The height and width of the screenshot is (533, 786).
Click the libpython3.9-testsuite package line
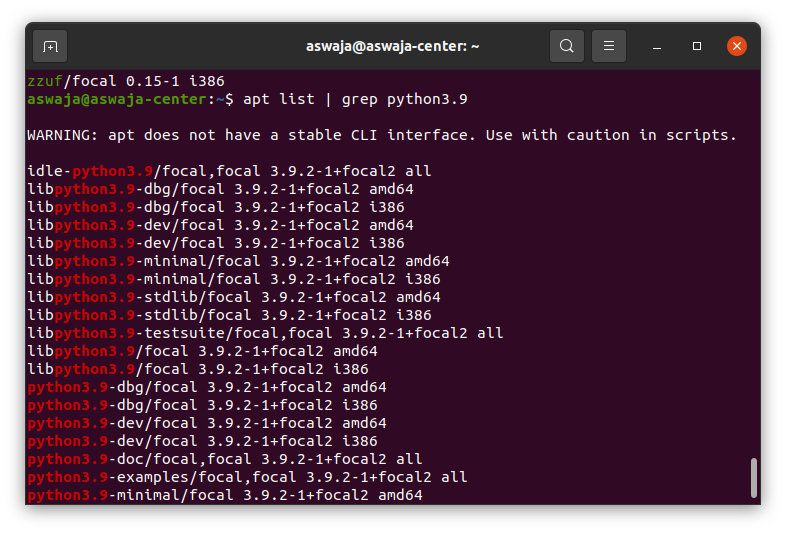[x=265, y=333]
